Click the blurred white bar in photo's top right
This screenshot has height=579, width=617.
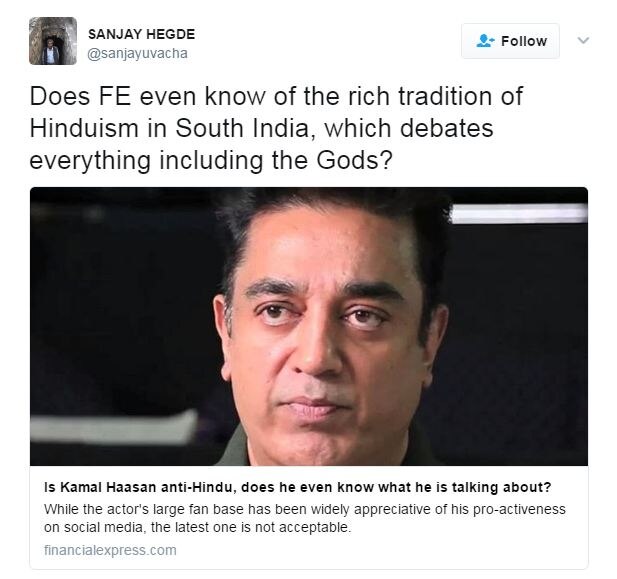519,214
